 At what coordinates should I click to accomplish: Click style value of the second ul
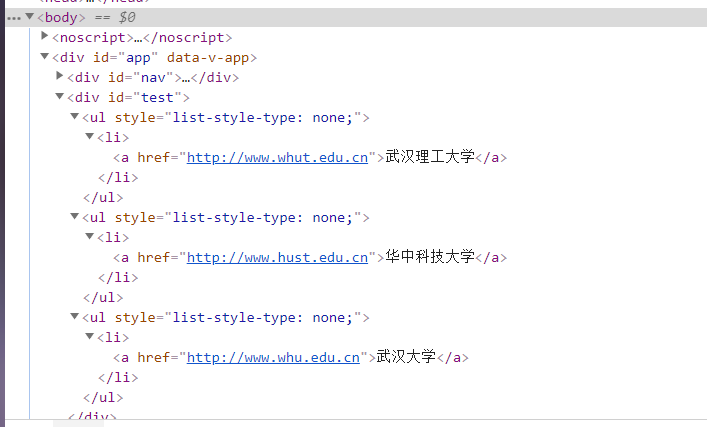point(263,218)
